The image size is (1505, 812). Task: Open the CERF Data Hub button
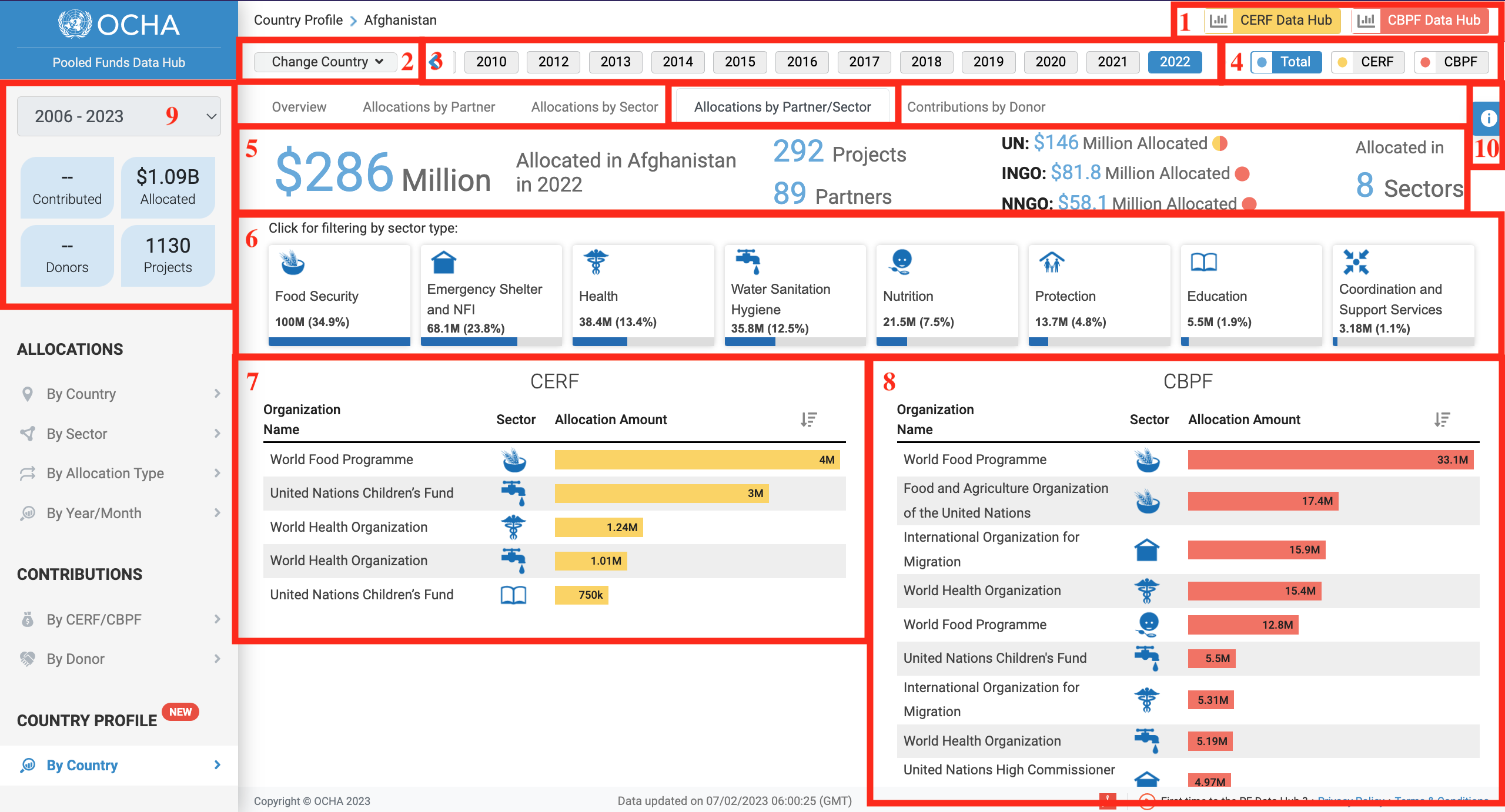[x=1273, y=21]
